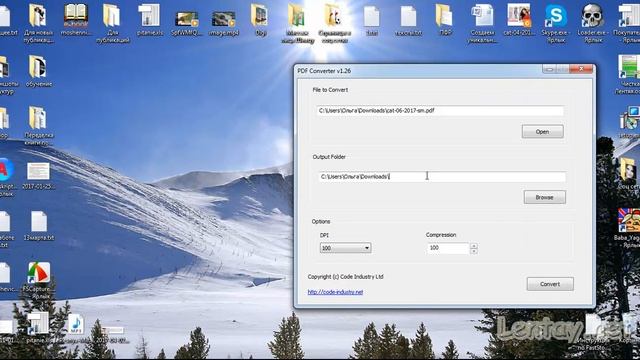Decrease Compression value with down arrow

(x=473, y=251)
